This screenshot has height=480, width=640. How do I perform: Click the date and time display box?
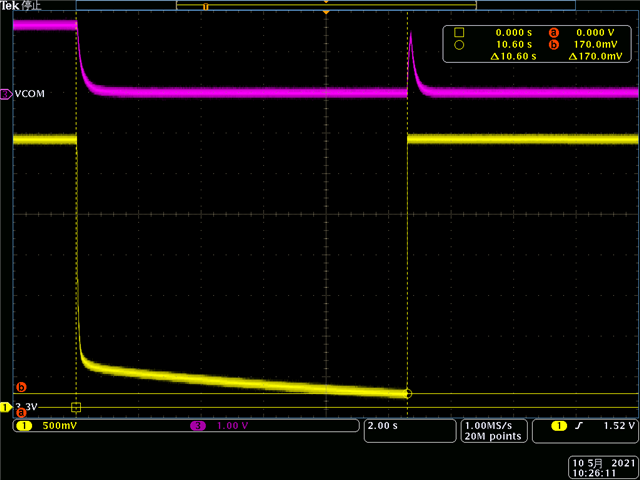603,468
